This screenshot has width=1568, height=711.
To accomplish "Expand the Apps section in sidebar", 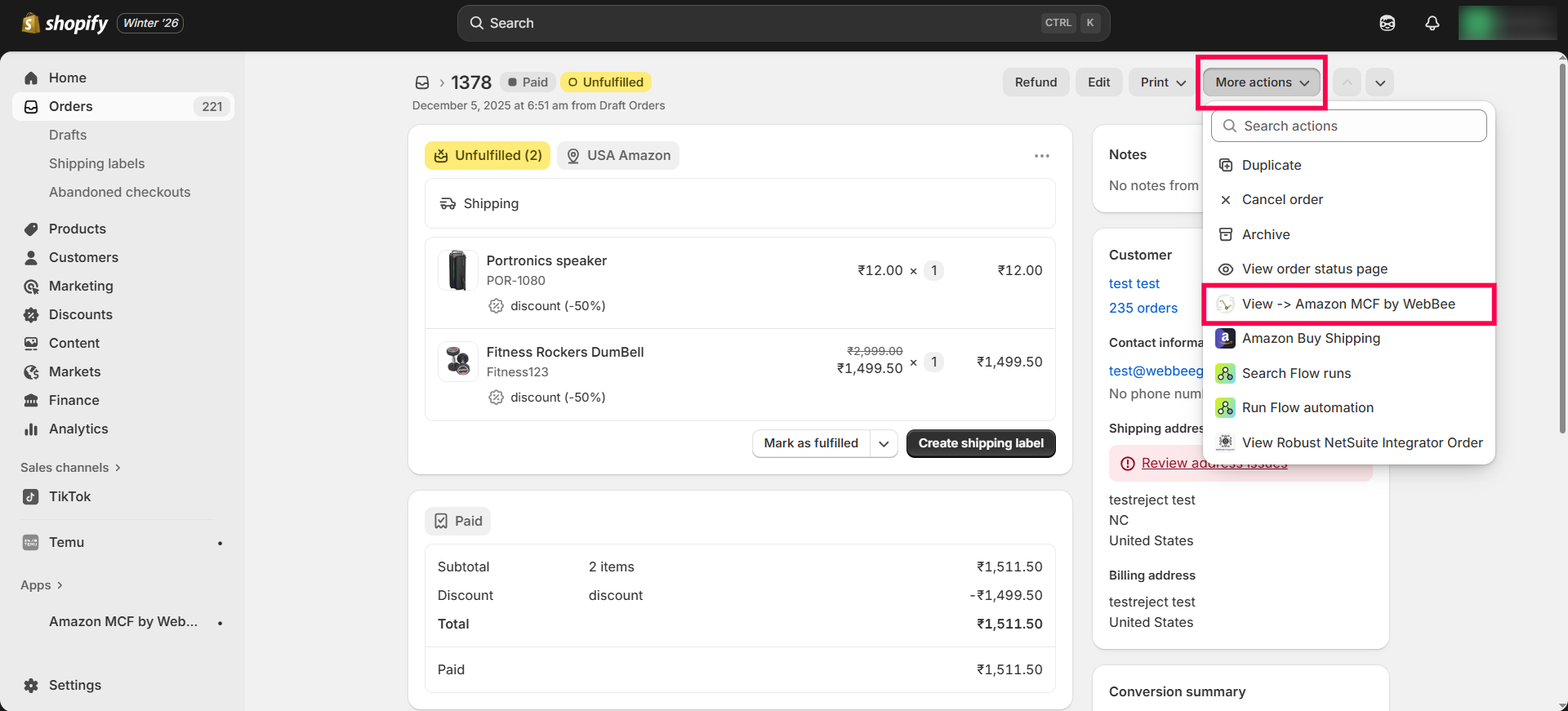I will tap(41, 584).
